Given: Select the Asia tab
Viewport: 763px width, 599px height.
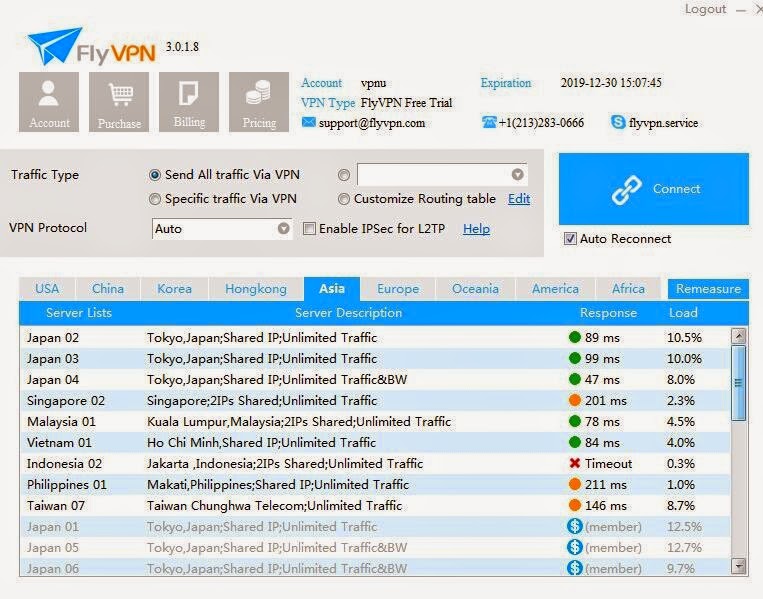Looking at the screenshot, I should click(332, 289).
